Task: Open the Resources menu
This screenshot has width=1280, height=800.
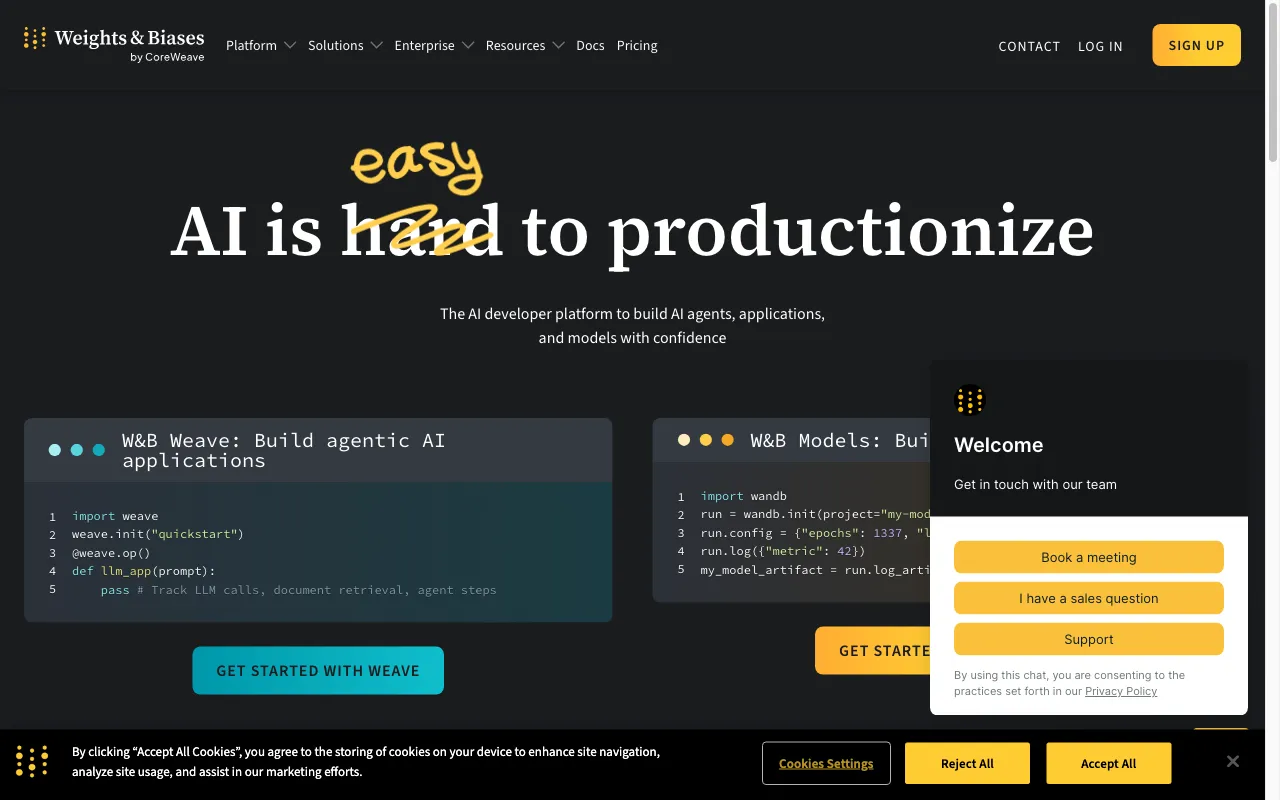Action: (515, 46)
